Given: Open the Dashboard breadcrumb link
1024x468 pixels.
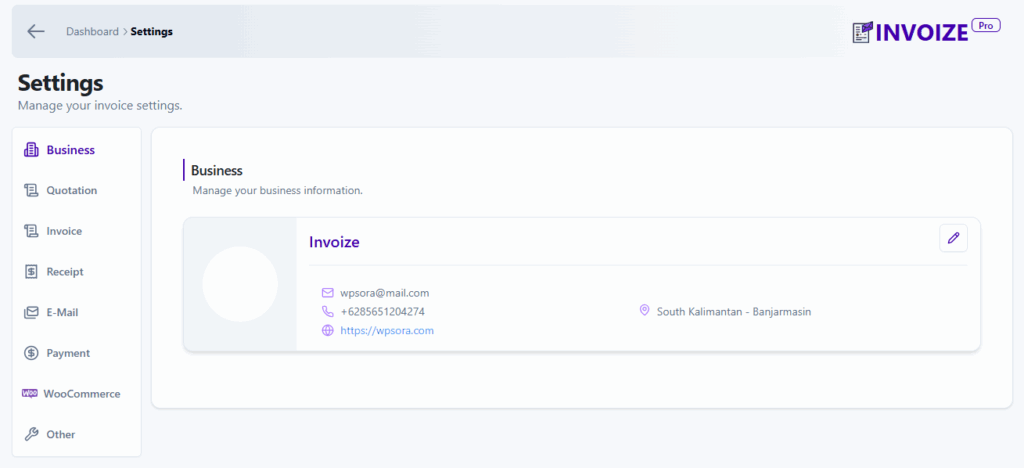Looking at the screenshot, I should pyautogui.click(x=92, y=31).
